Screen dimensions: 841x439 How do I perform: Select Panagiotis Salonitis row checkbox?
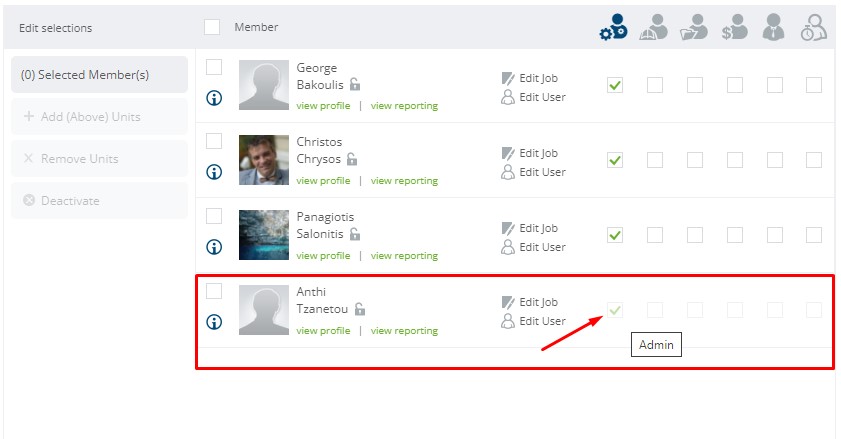tap(214, 216)
